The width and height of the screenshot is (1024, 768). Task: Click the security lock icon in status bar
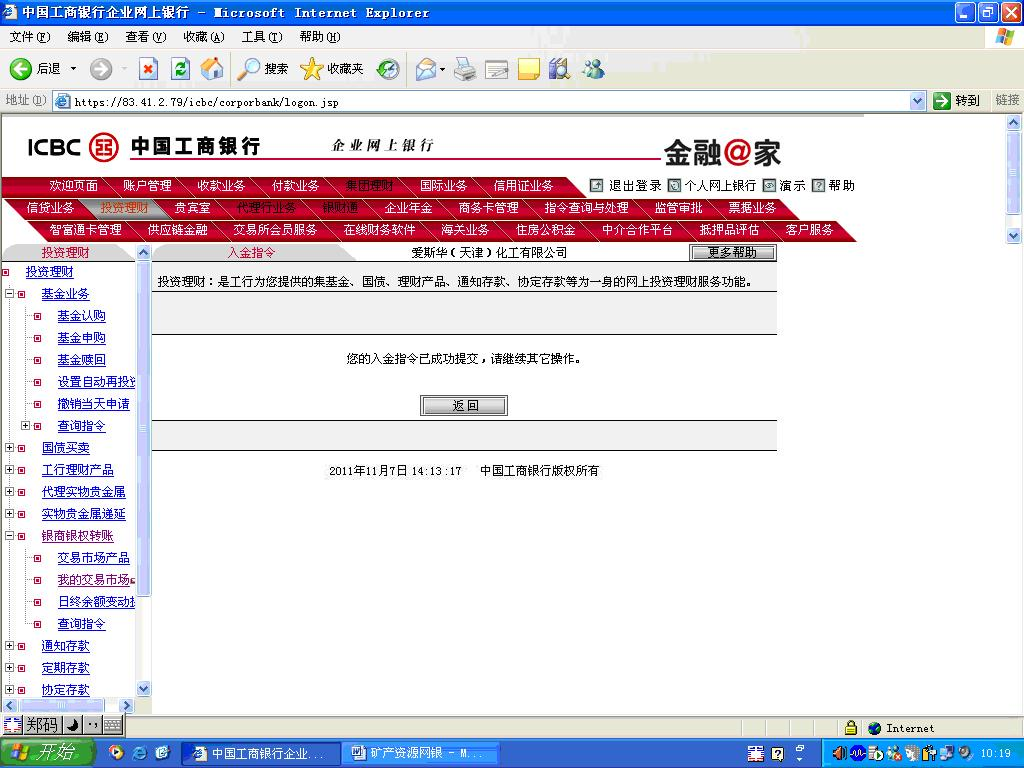pyautogui.click(x=850, y=728)
